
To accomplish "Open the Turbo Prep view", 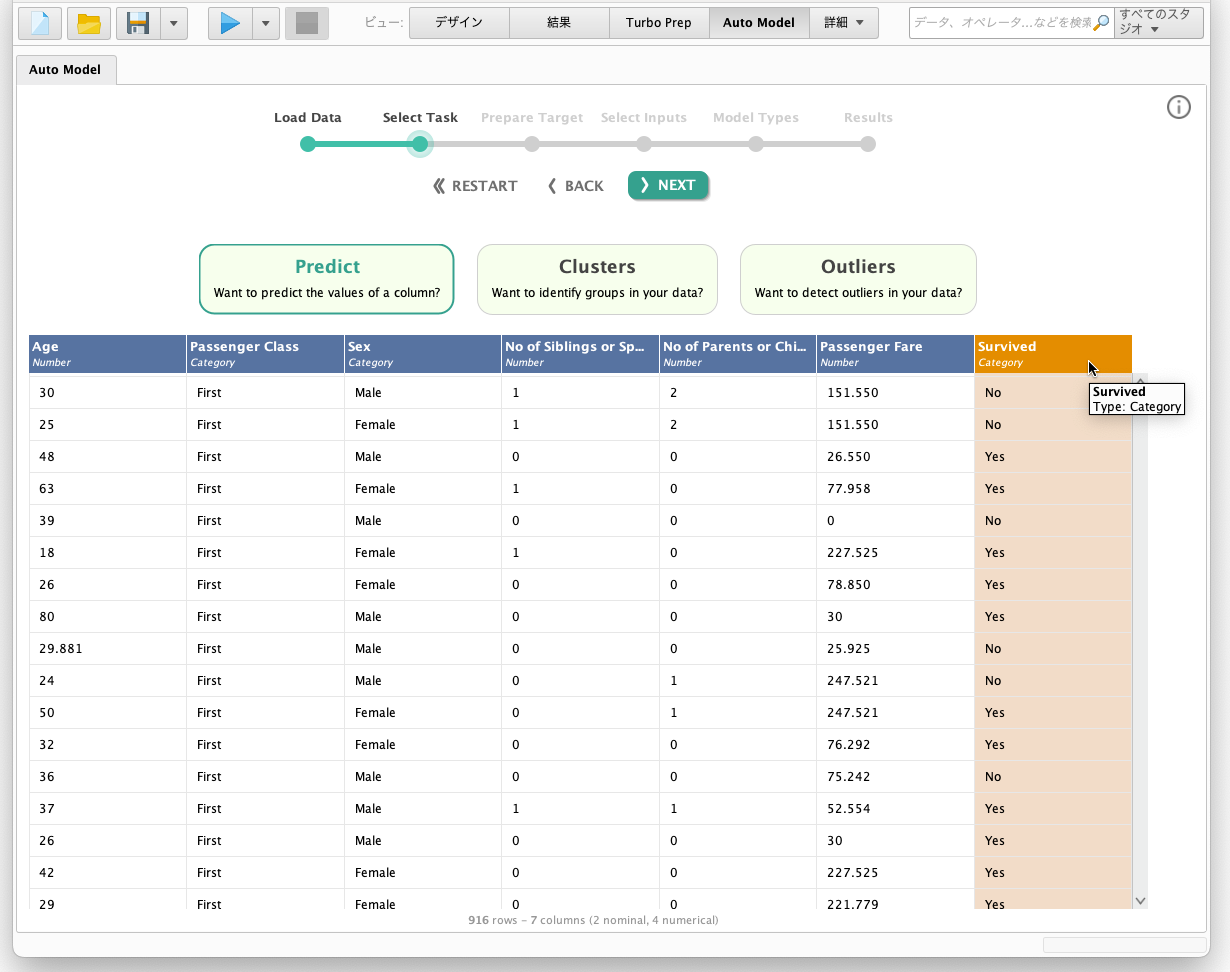I will click(x=659, y=22).
